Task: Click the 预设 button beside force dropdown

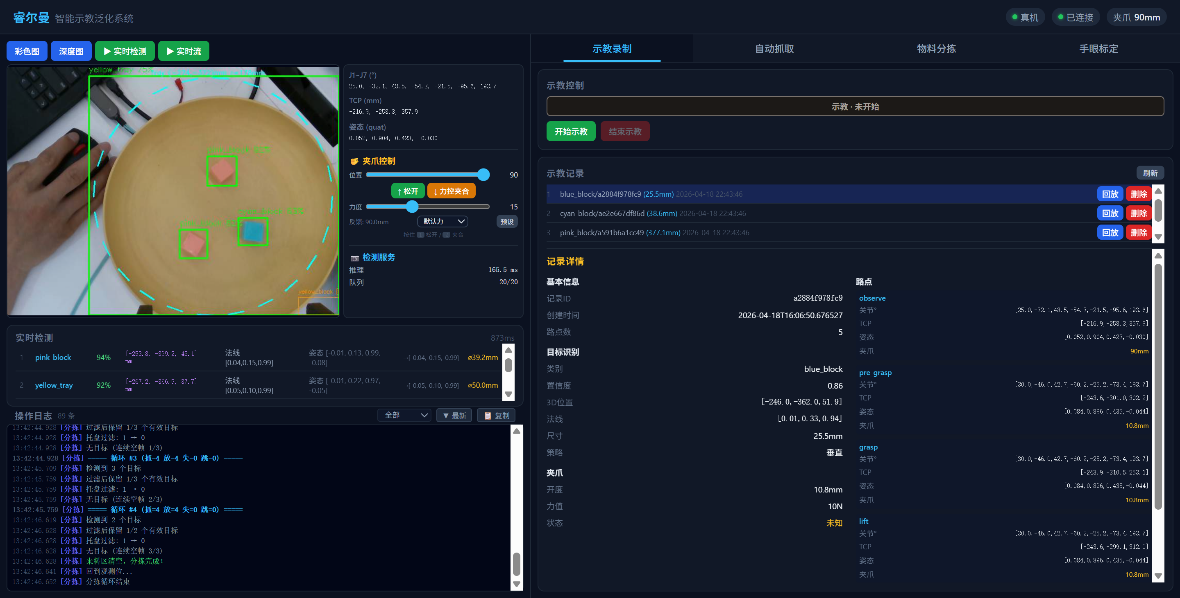Action: (507, 221)
